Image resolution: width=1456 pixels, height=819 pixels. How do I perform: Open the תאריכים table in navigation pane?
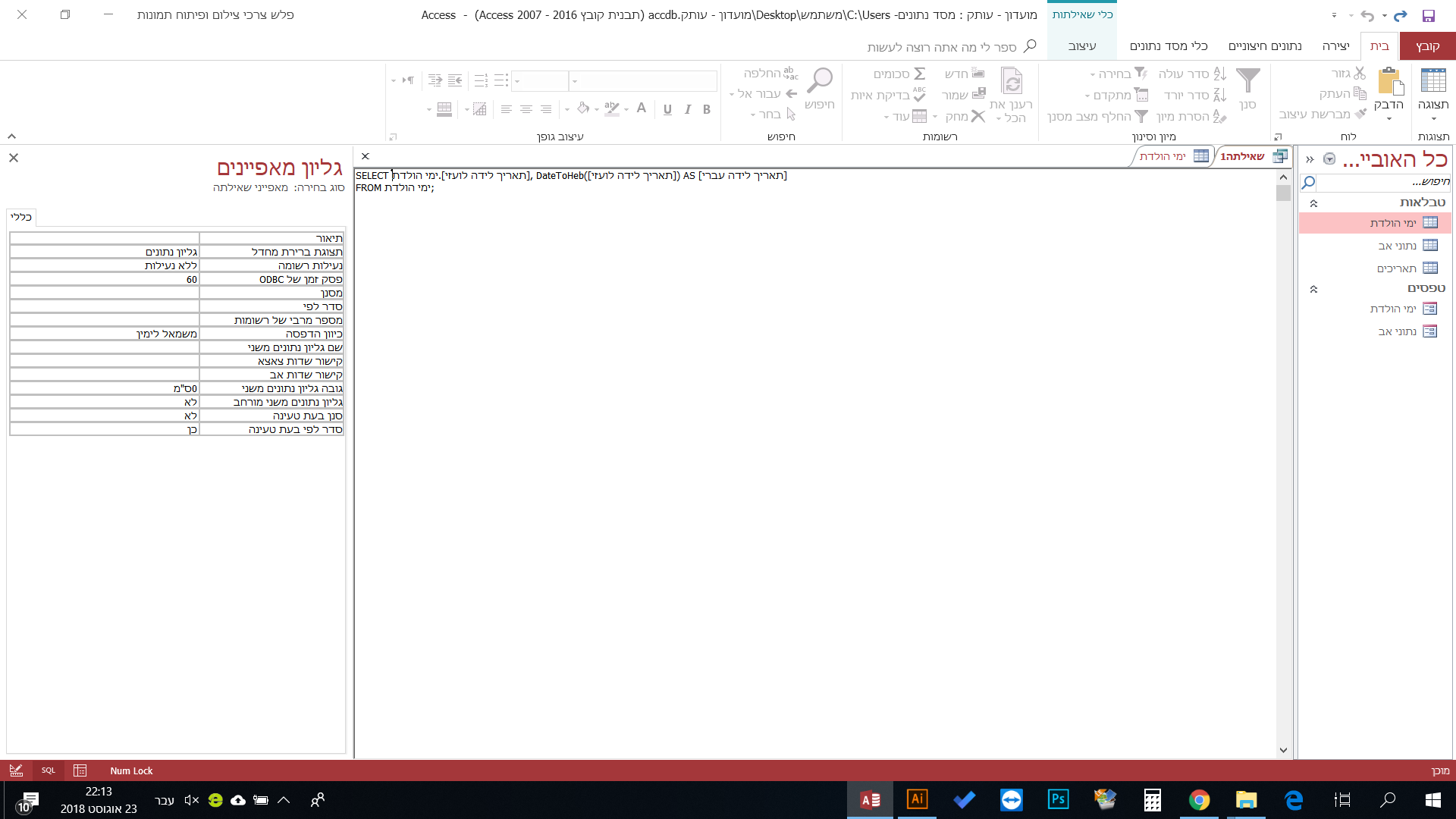pos(1397,268)
